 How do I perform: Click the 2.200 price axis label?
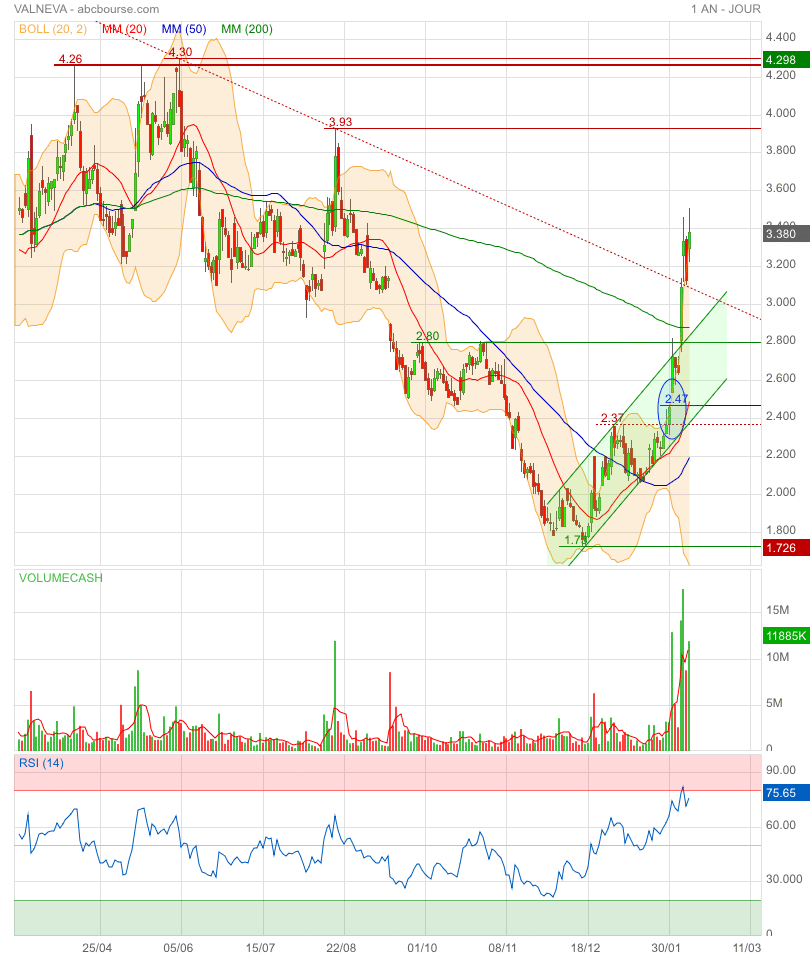pos(781,454)
